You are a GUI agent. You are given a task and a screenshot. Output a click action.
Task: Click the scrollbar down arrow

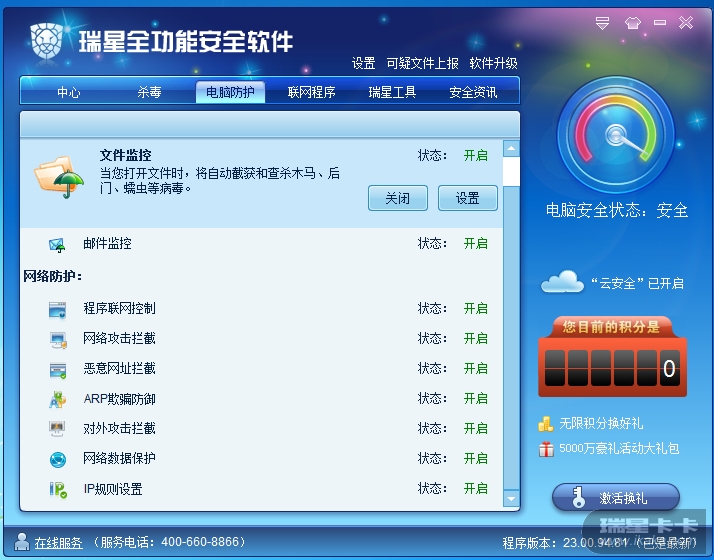coord(511,499)
